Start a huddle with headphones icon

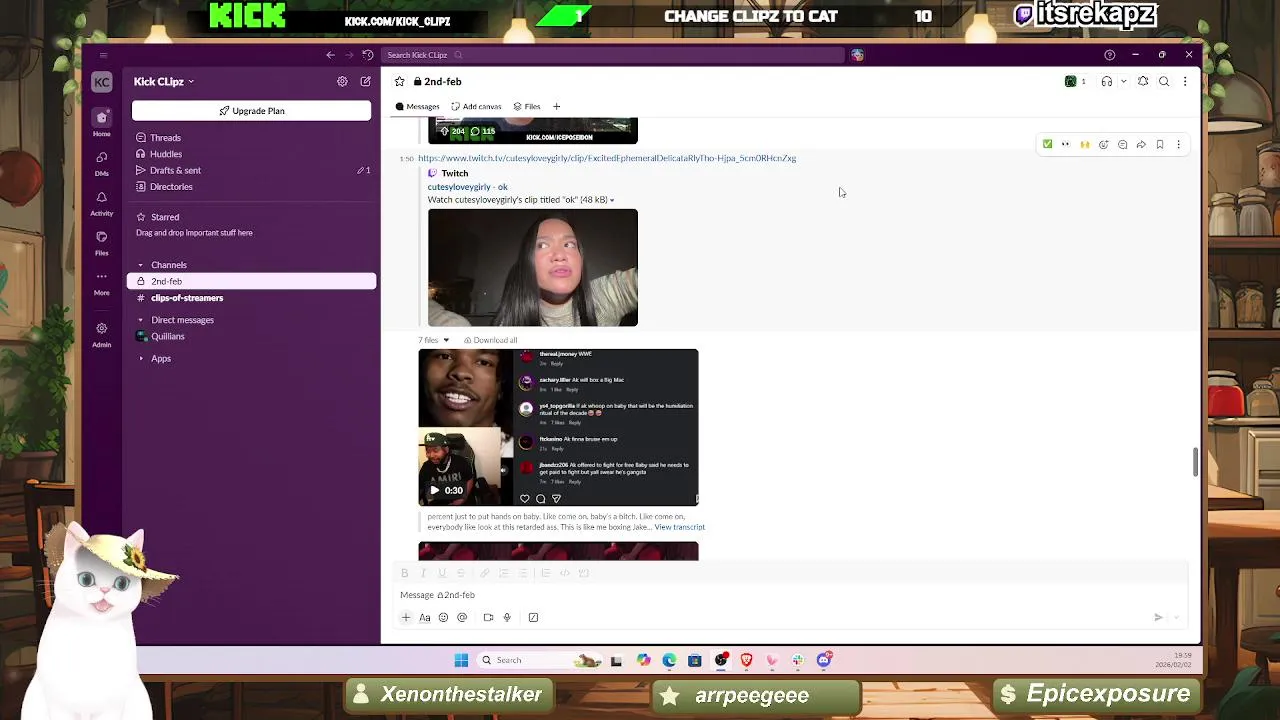point(1106,81)
